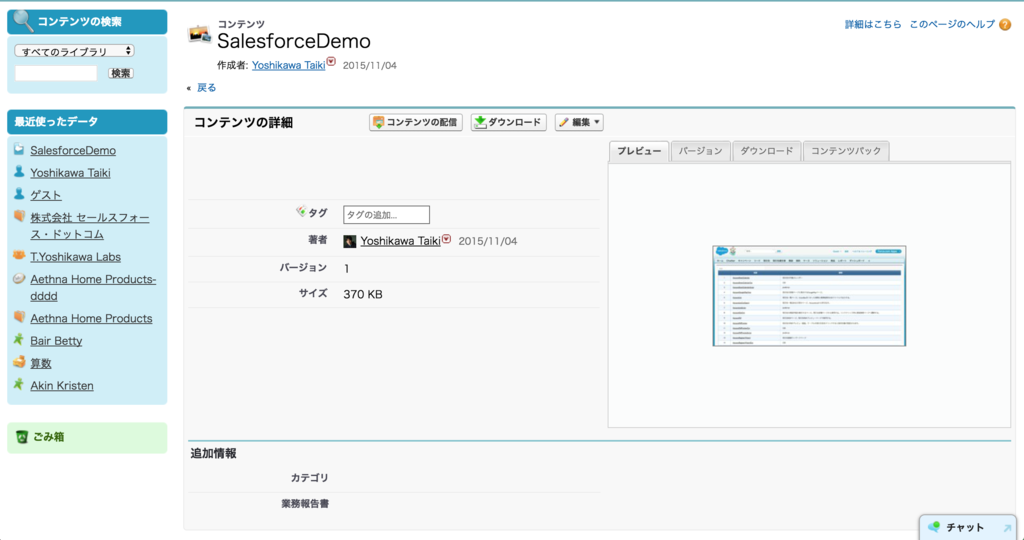1024x540 pixels.
Task: Open T.Yoshikawa Labs link
Action: 76,257
